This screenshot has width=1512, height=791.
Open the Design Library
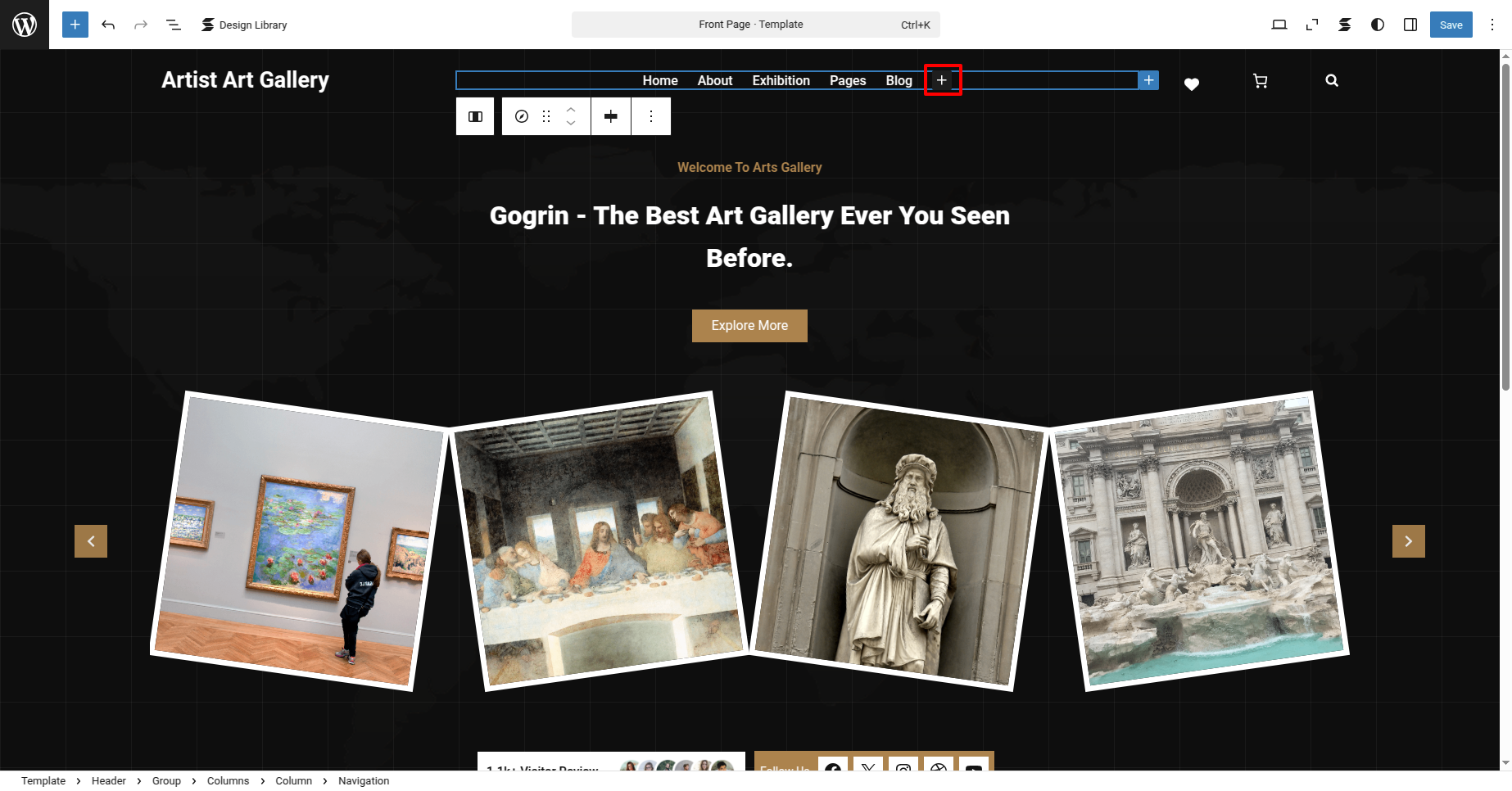pos(244,25)
